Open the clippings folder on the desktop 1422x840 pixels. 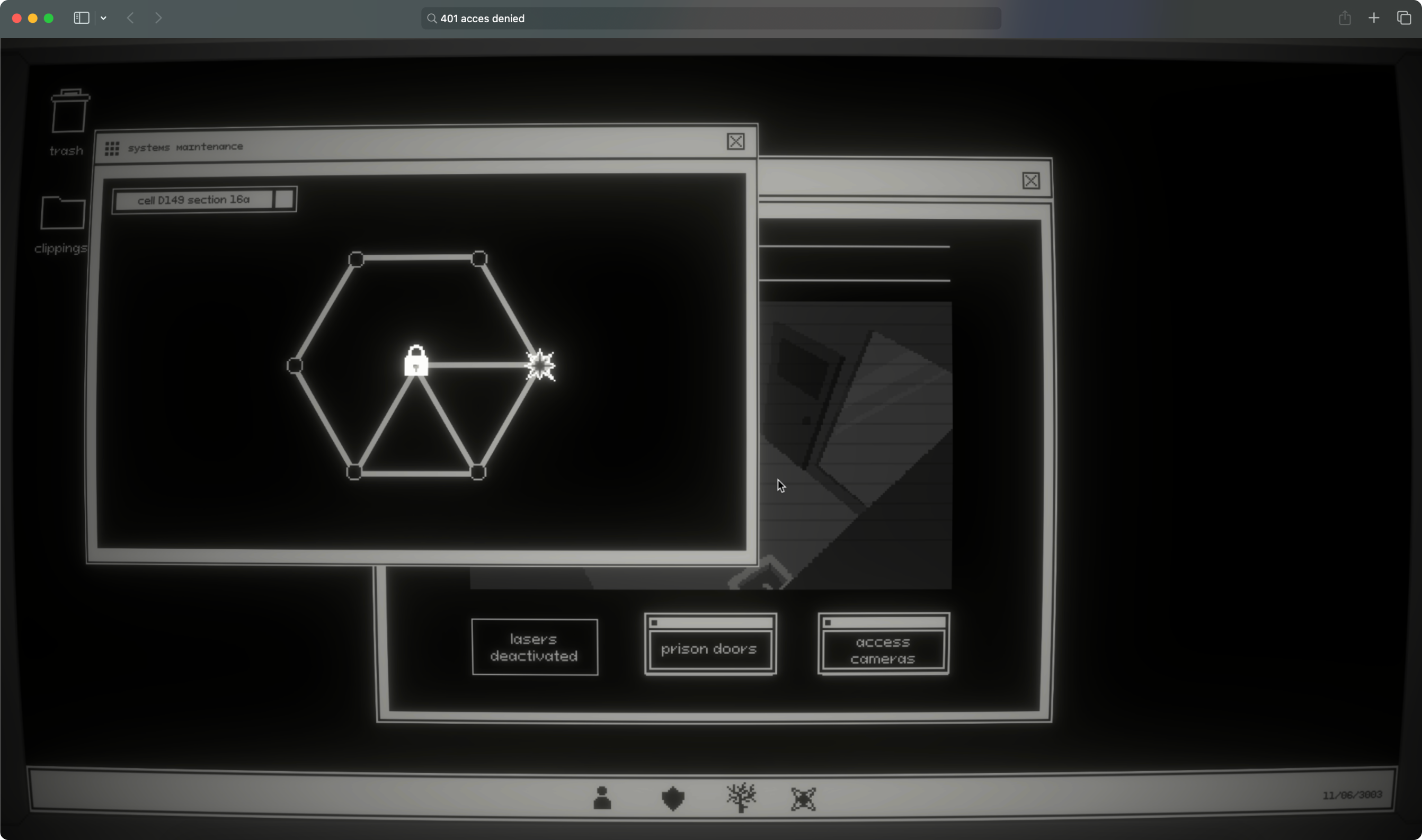pyautogui.click(x=63, y=213)
